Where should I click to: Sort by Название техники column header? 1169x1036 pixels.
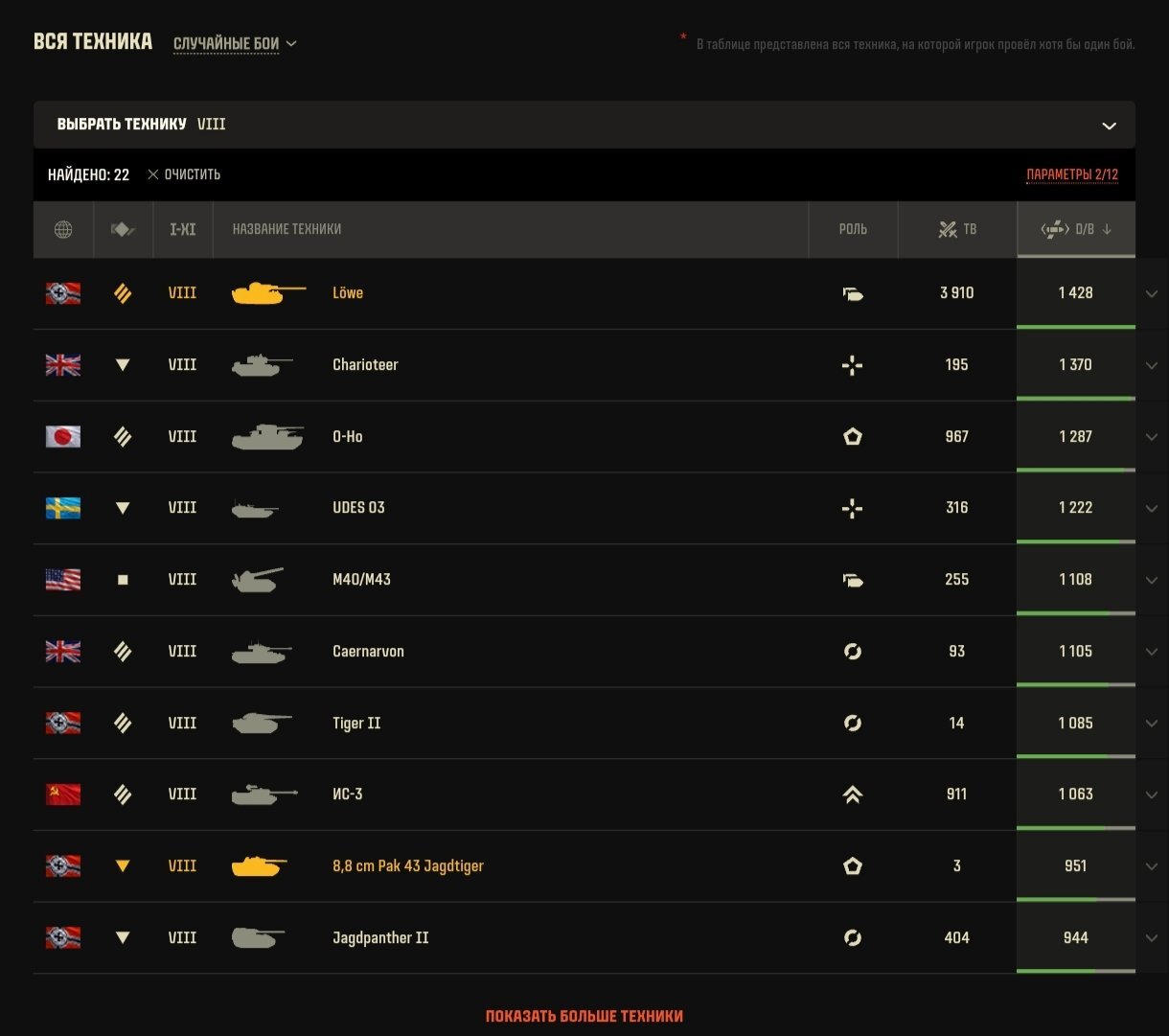(287, 229)
